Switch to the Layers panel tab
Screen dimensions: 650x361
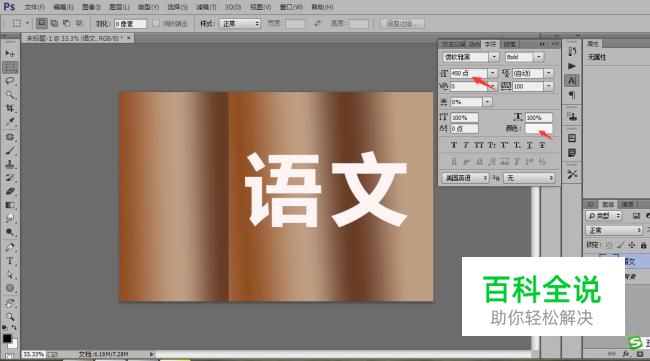[x=608, y=204]
